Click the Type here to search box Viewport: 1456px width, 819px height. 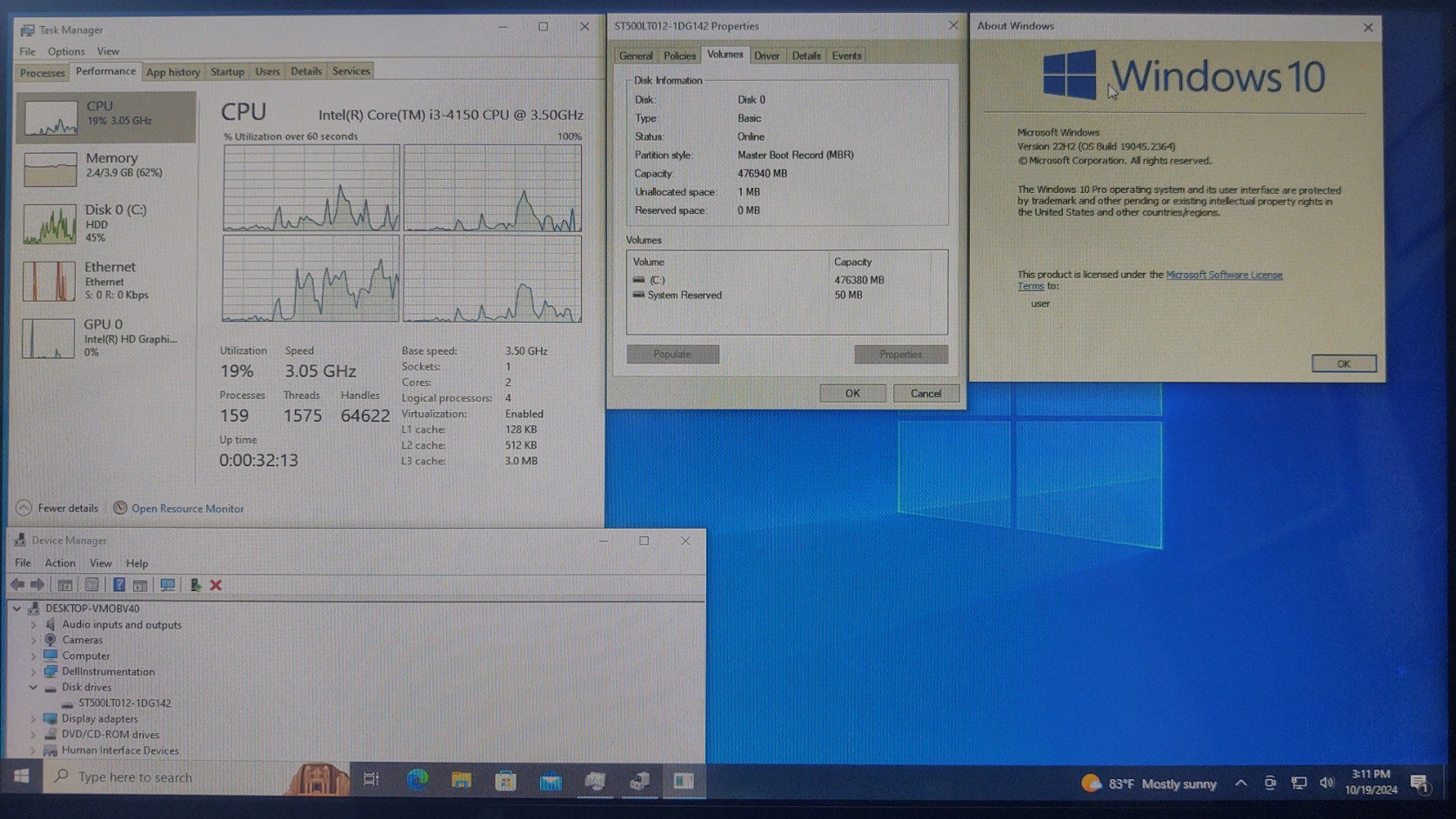tap(165, 777)
